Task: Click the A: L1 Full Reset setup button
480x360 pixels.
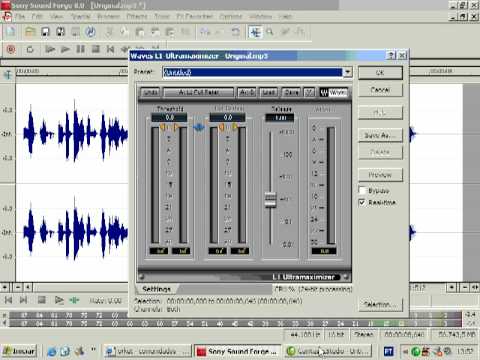Action: click(x=199, y=92)
